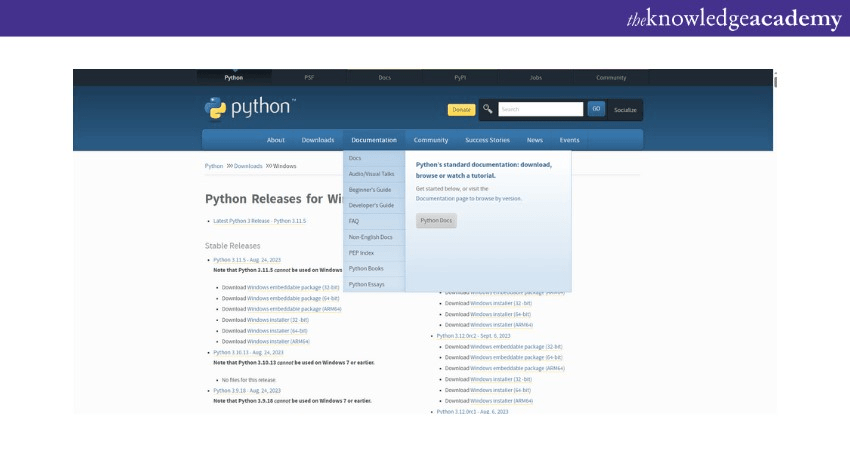
Task: Click into the Search input field
Action: pos(540,109)
